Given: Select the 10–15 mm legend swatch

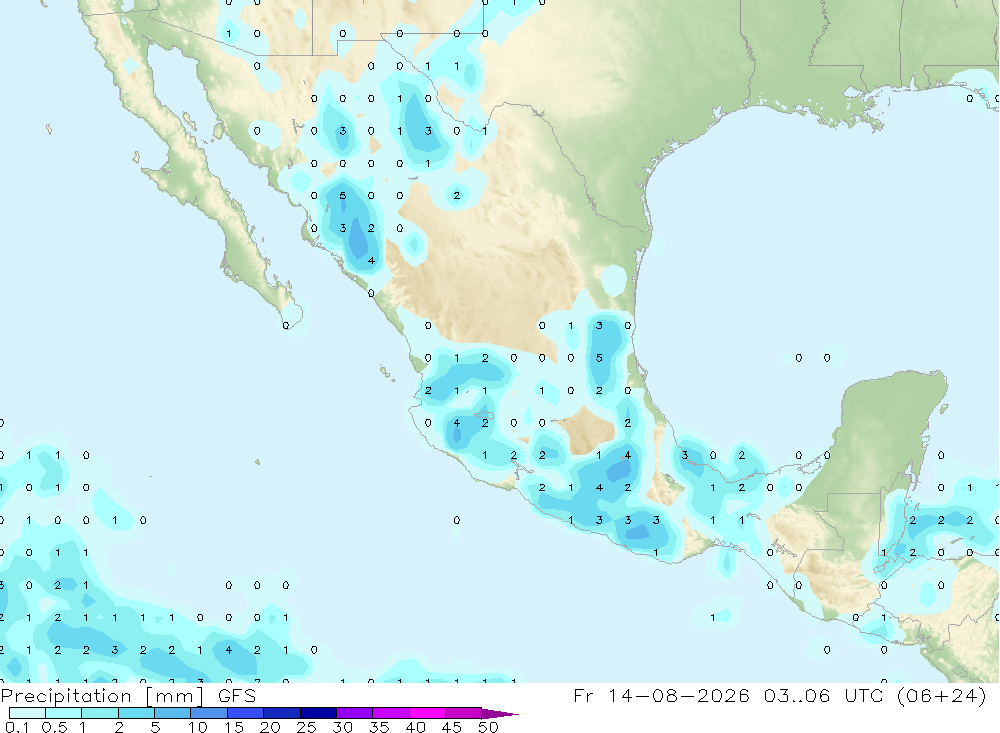Looking at the screenshot, I should tap(209, 713).
